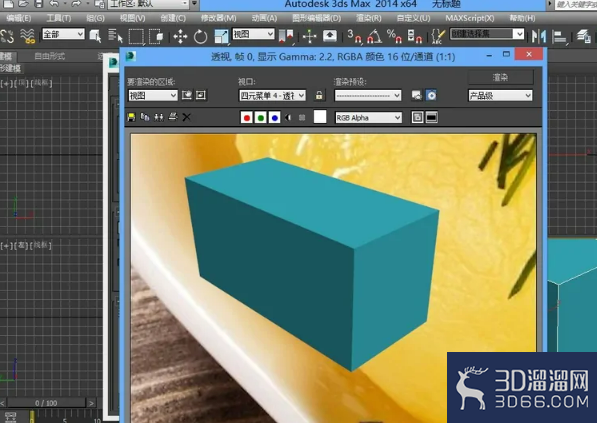Open the selection filter 全部 dropdown

63,34
